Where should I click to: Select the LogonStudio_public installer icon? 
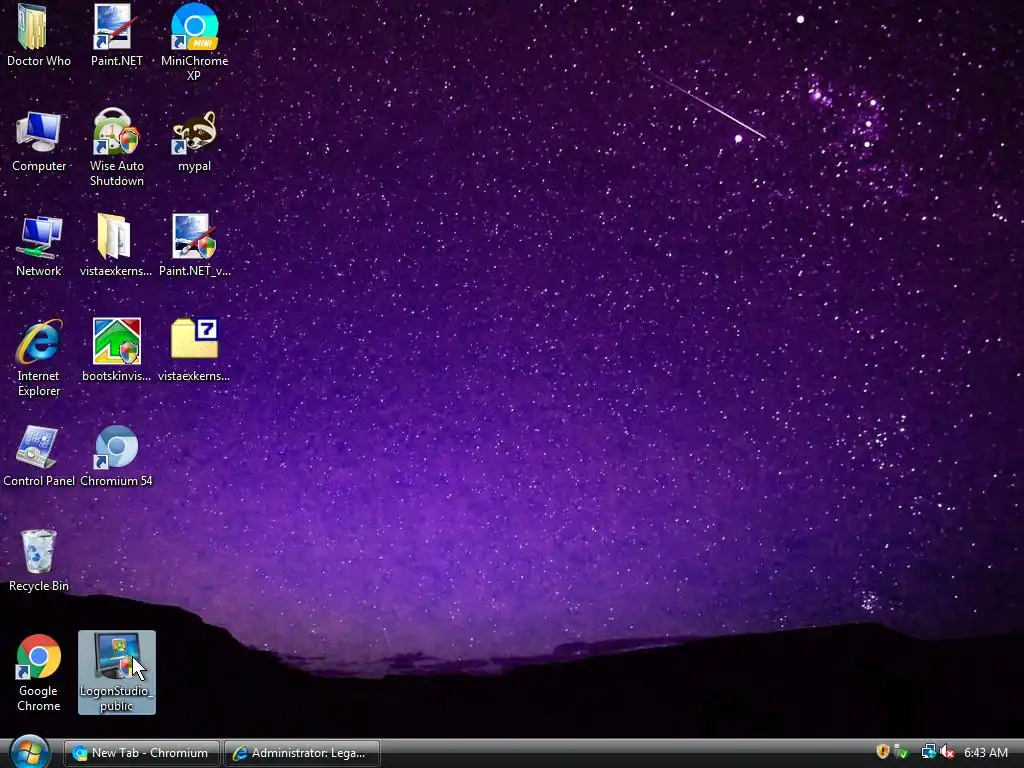click(117, 673)
